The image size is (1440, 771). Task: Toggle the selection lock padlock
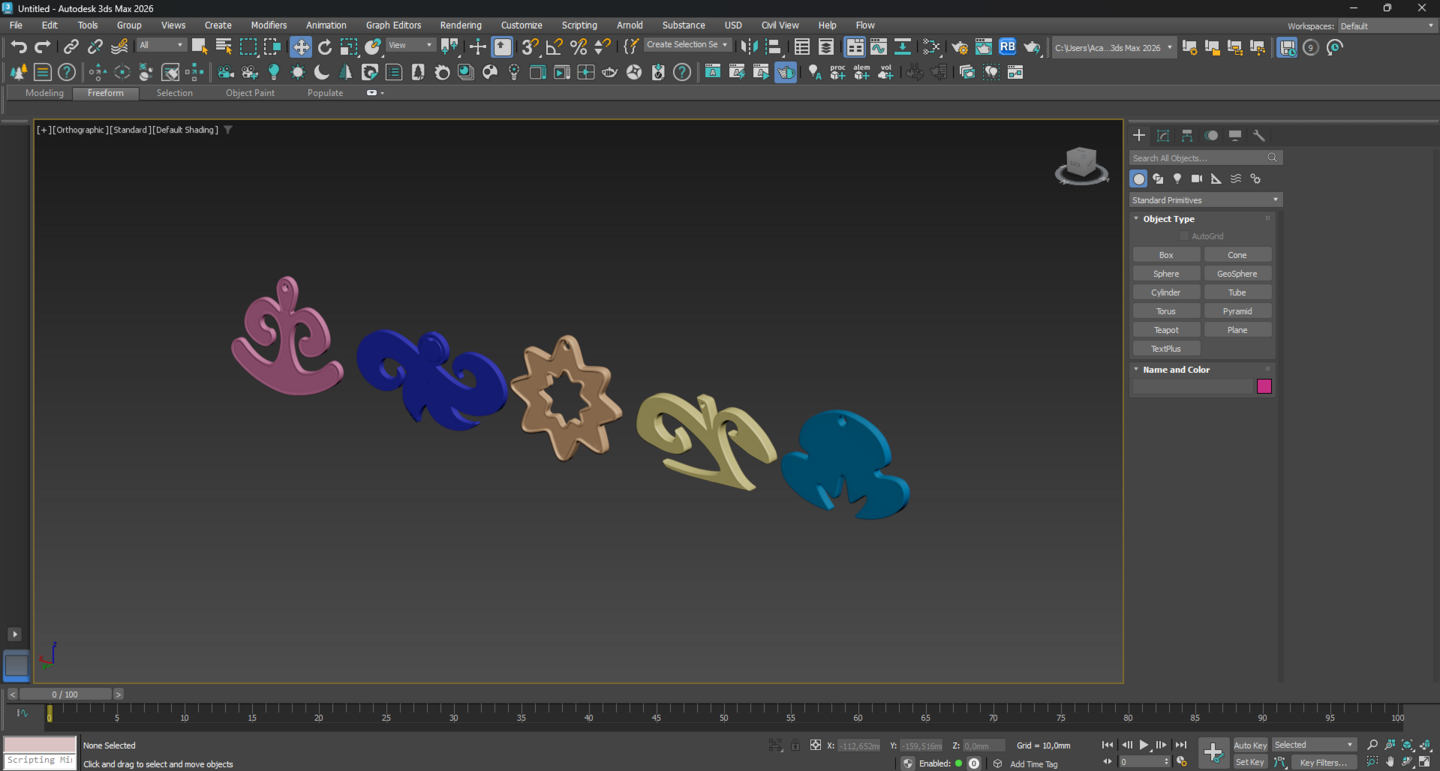[x=795, y=746]
